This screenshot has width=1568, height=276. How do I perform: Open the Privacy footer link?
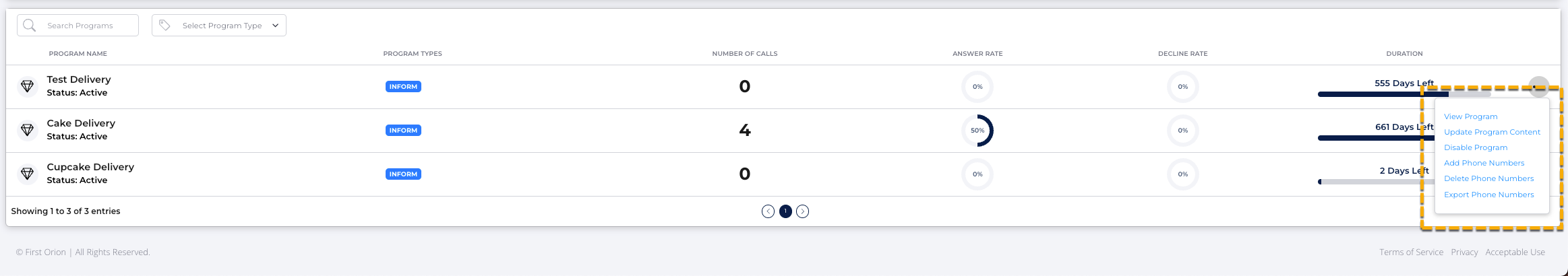[1464, 252]
